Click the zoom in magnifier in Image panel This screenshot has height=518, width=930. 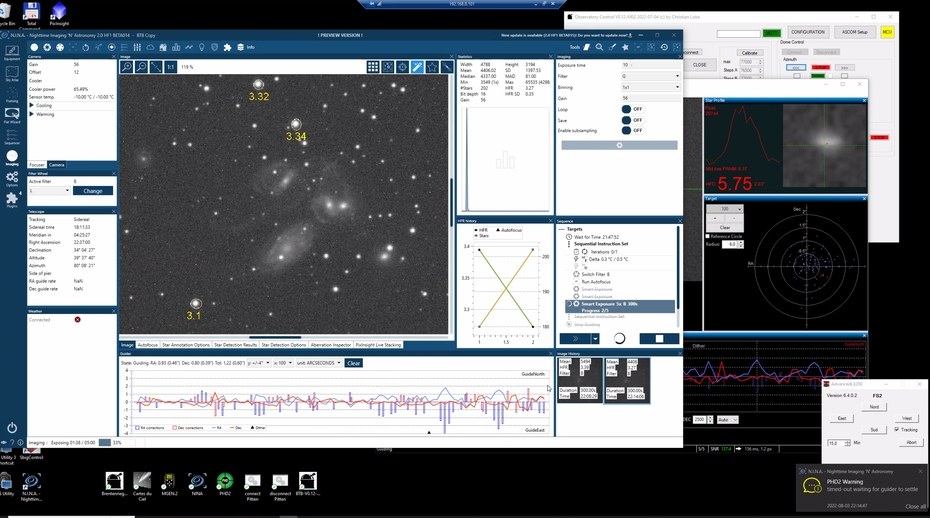[127, 67]
